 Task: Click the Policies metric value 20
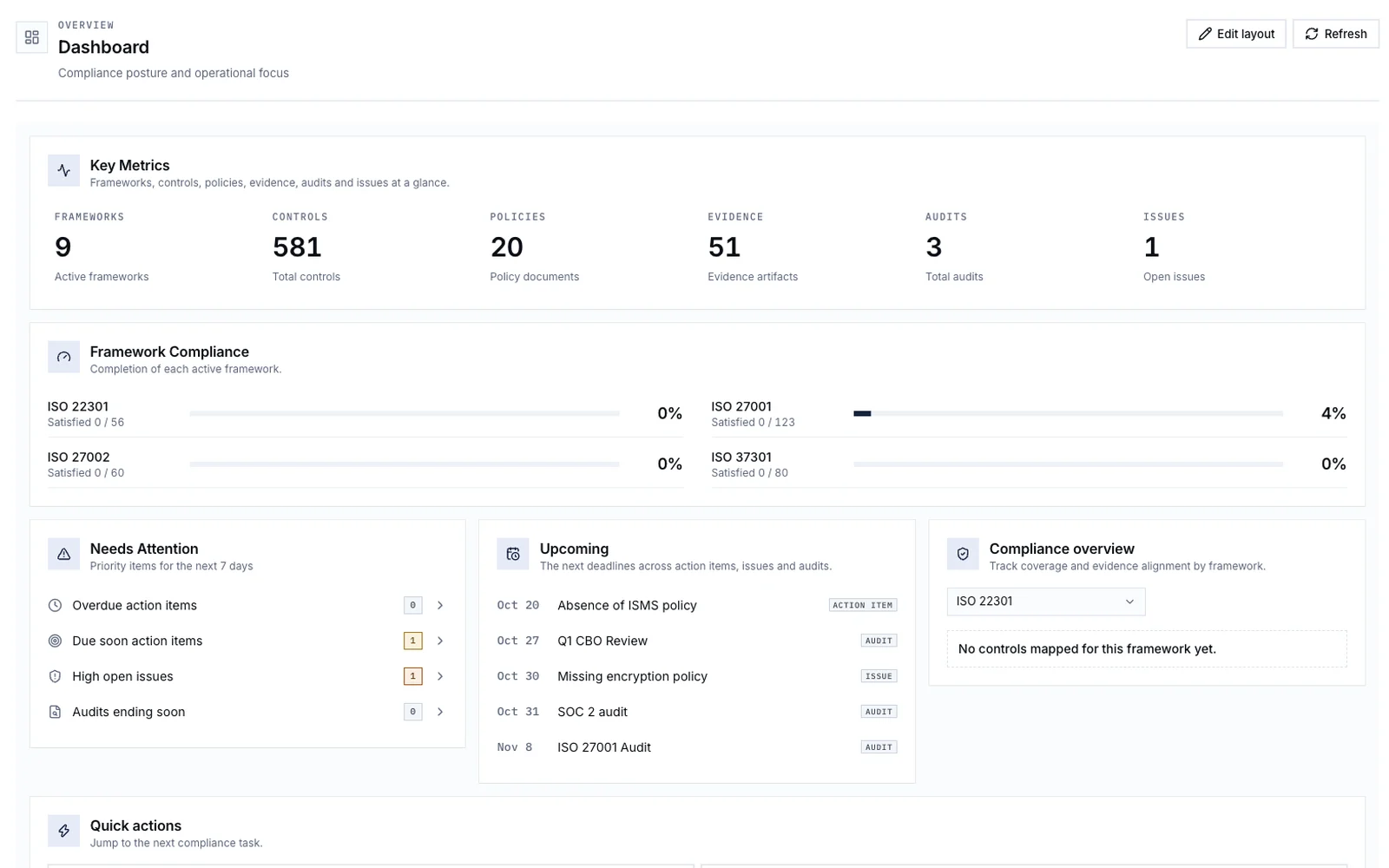tap(507, 247)
